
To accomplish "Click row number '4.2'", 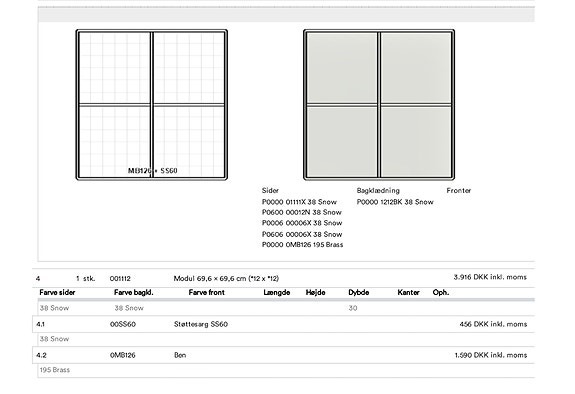I will [41, 355].
